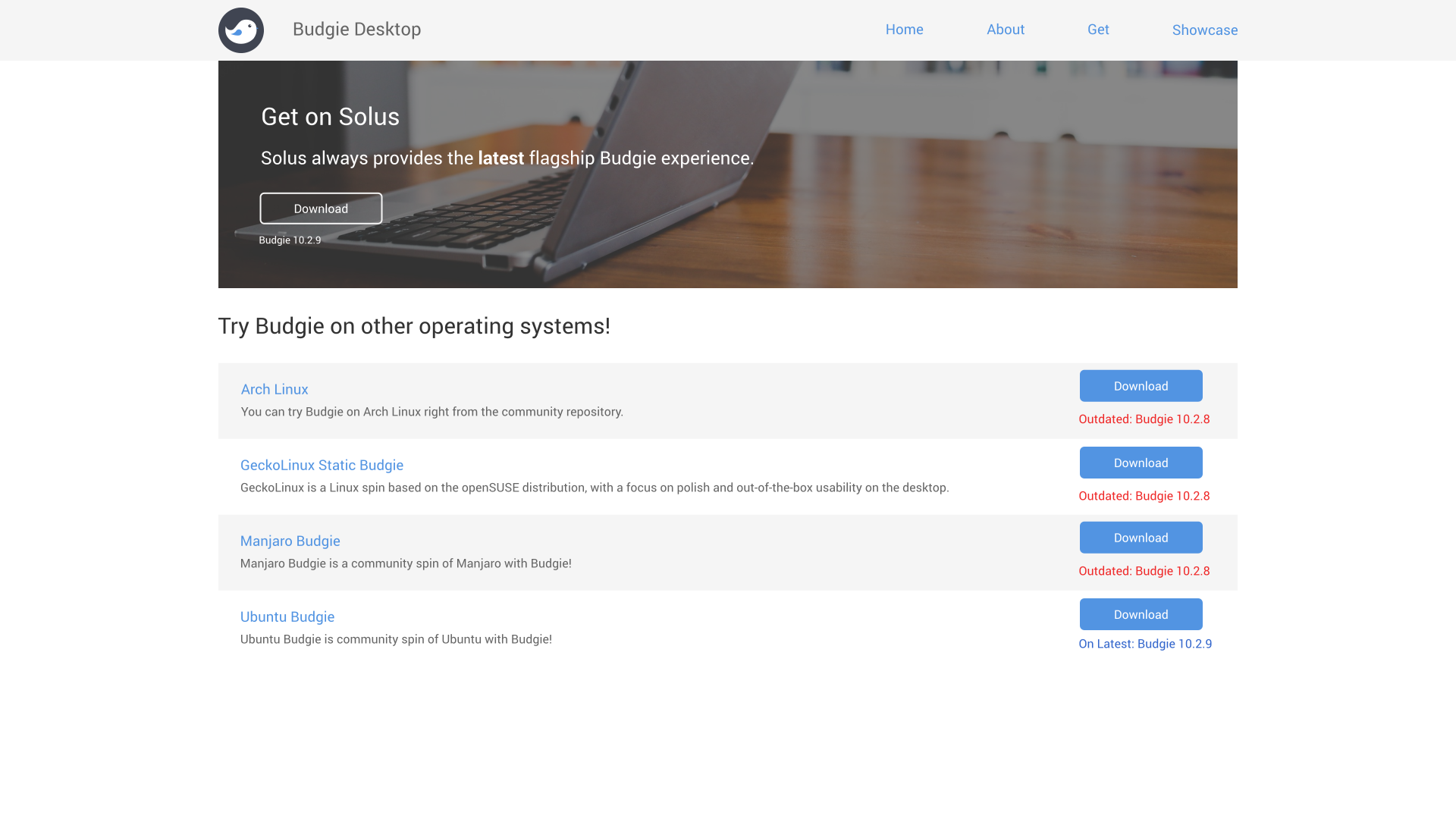Open the Get nav item
The height and width of the screenshot is (819, 1456).
[1098, 30]
